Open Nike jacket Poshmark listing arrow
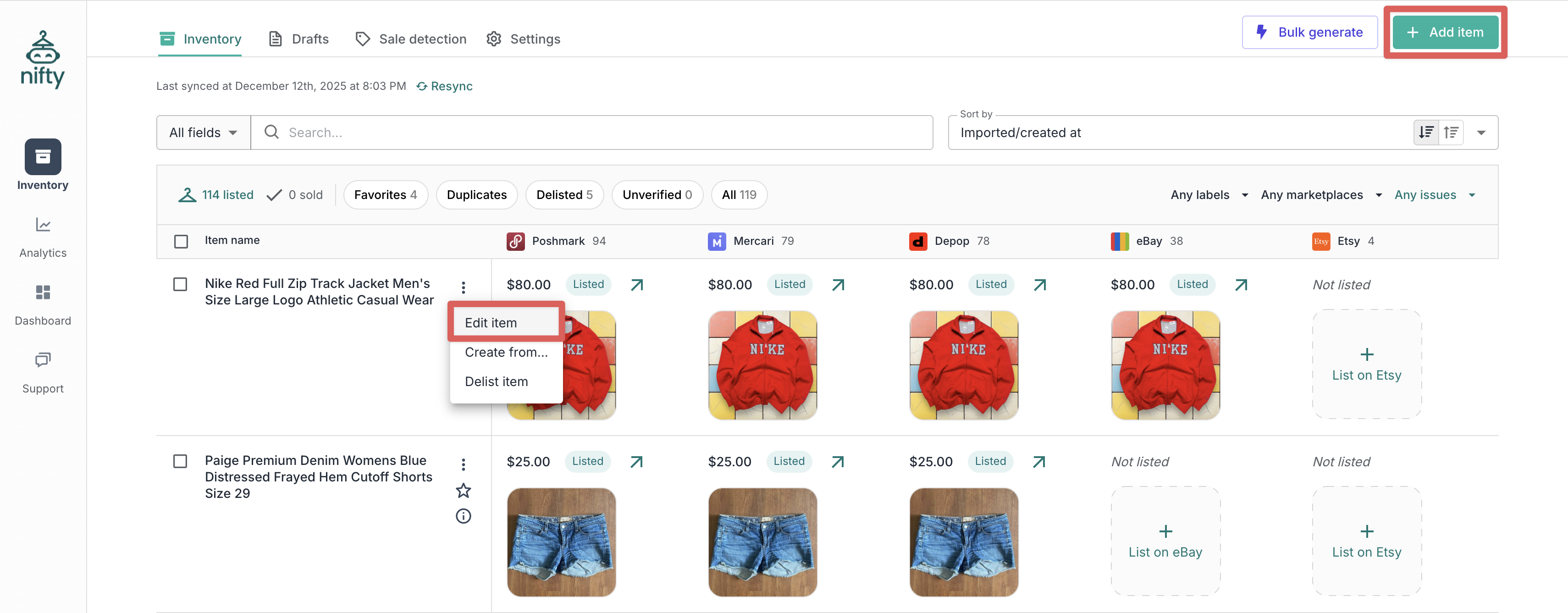 (x=637, y=285)
